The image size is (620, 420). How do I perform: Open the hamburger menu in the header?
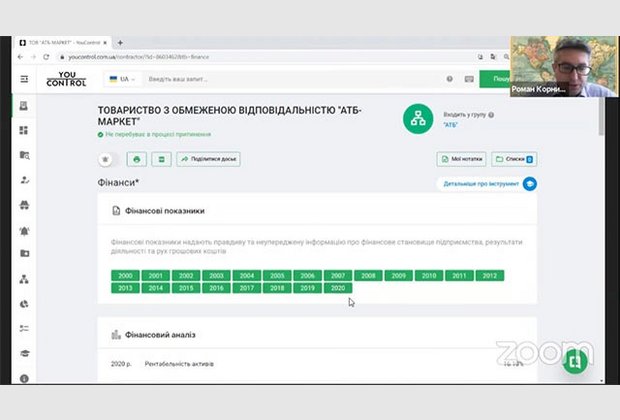pyautogui.click(x=24, y=79)
